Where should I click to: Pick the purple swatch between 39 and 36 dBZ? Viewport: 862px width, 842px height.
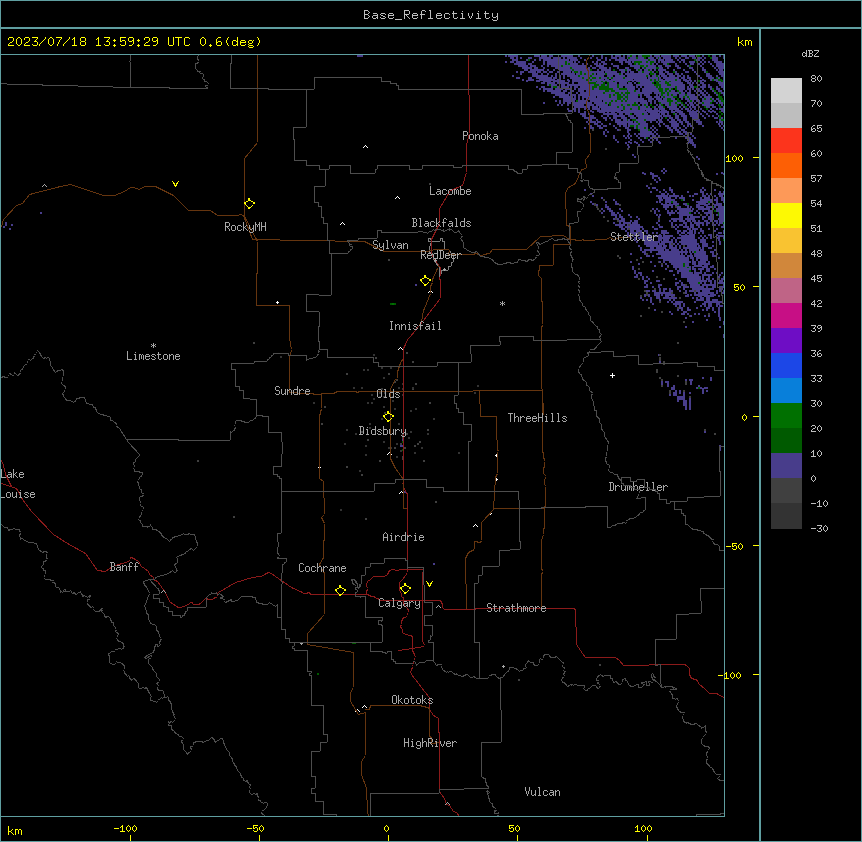pos(786,340)
